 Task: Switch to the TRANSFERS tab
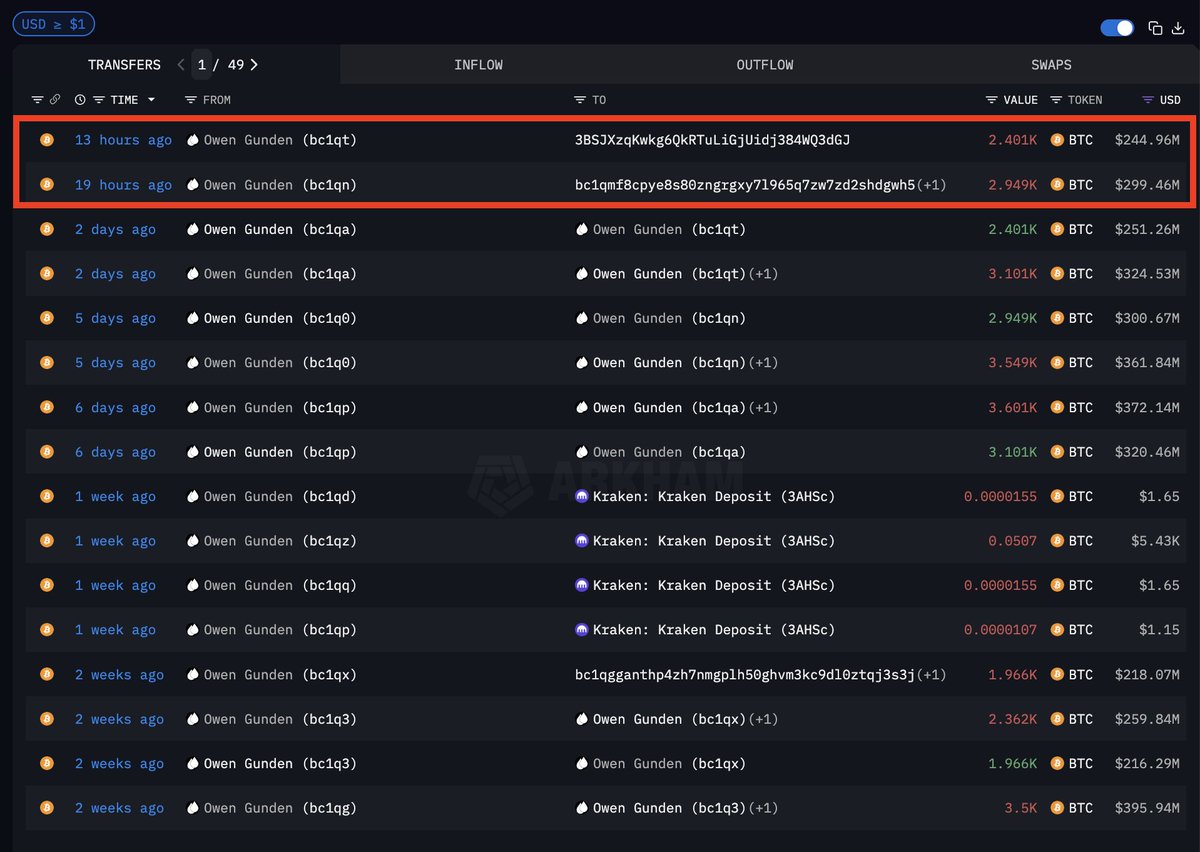click(124, 65)
